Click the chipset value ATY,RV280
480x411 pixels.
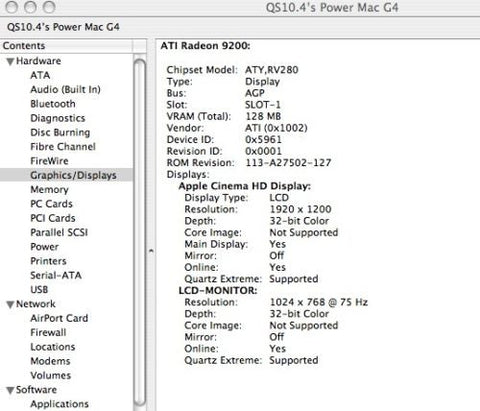pyautogui.click(x=272, y=70)
